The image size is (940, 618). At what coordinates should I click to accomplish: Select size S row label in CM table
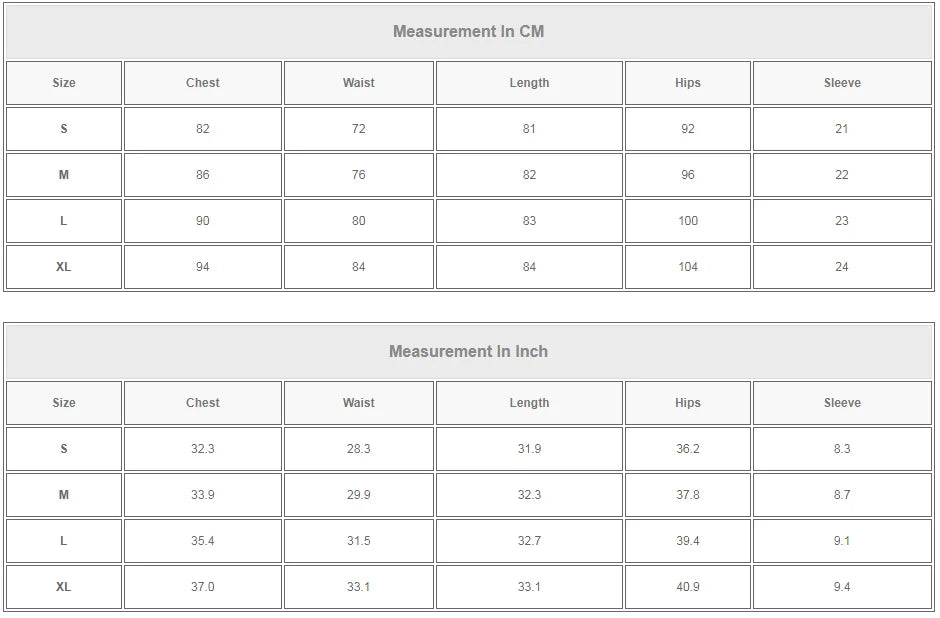pos(63,129)
